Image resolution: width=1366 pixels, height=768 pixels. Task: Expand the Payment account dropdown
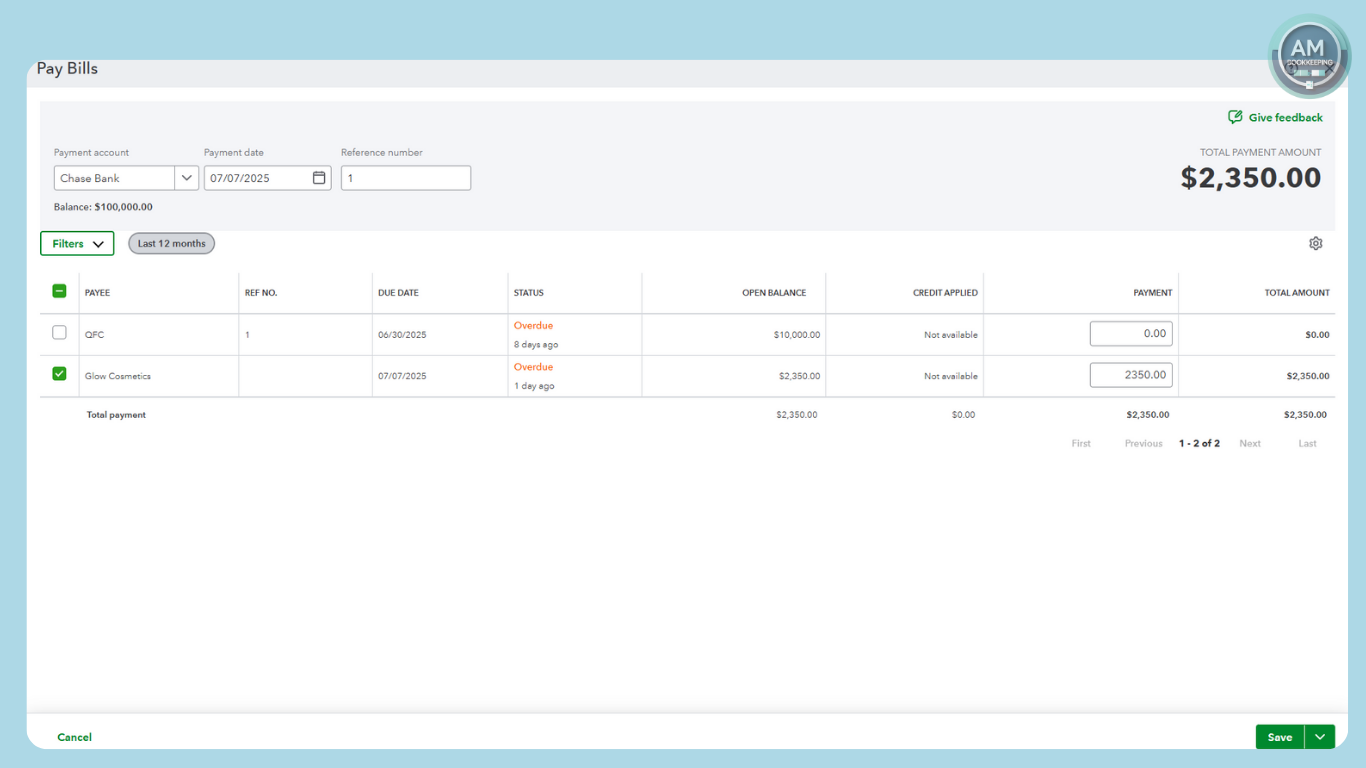coord(186,178)
